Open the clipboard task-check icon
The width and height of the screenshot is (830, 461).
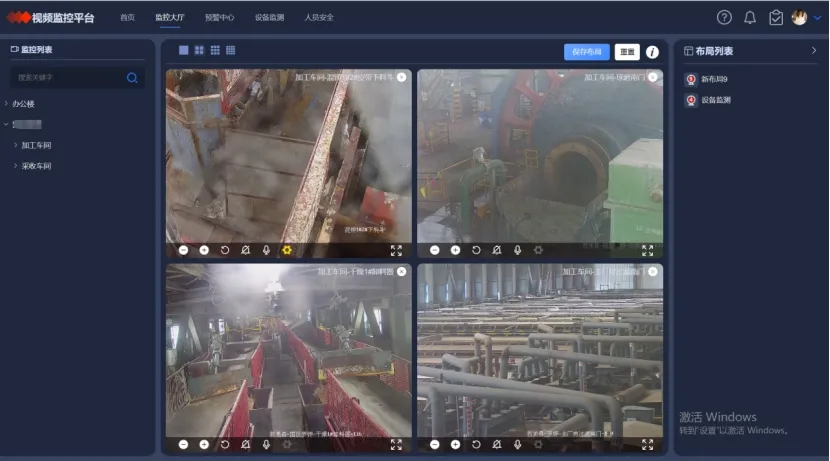776,17
